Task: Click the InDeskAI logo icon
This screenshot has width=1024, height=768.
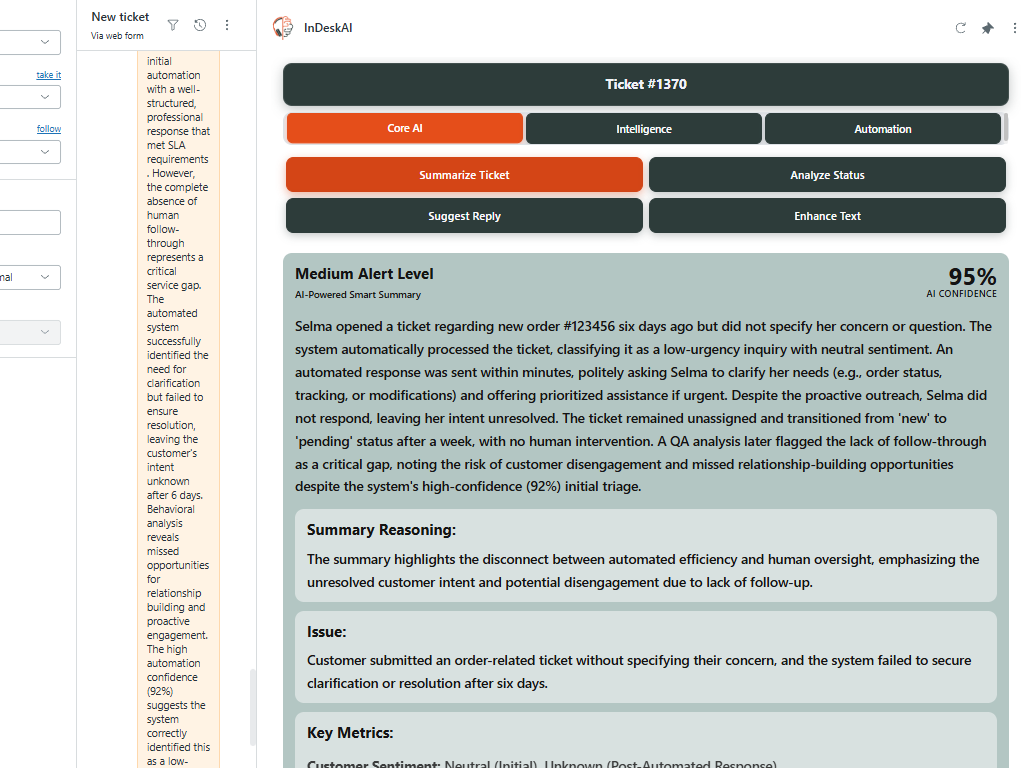Action: [283, 28]
